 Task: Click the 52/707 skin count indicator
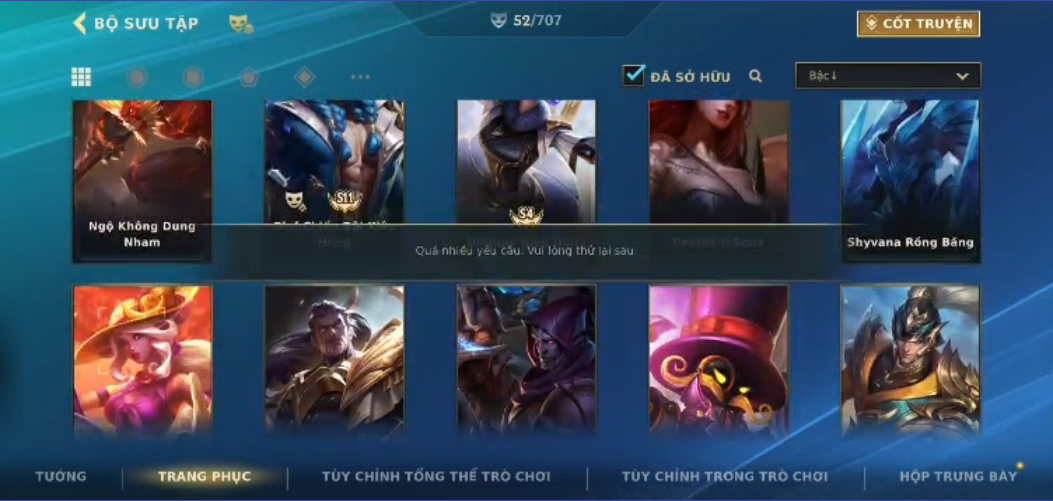click(526, 20)
